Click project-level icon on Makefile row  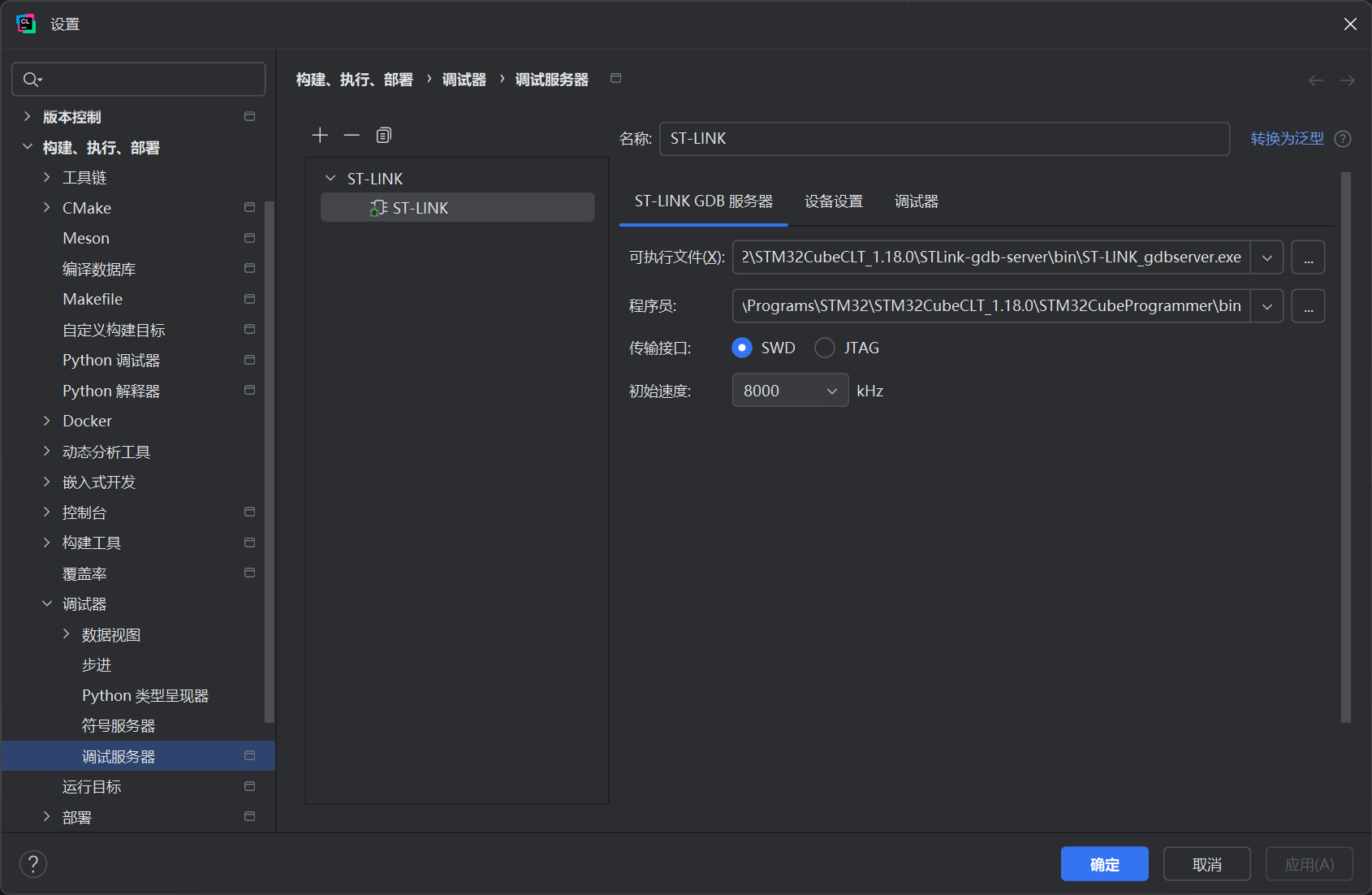click(250, 299)
